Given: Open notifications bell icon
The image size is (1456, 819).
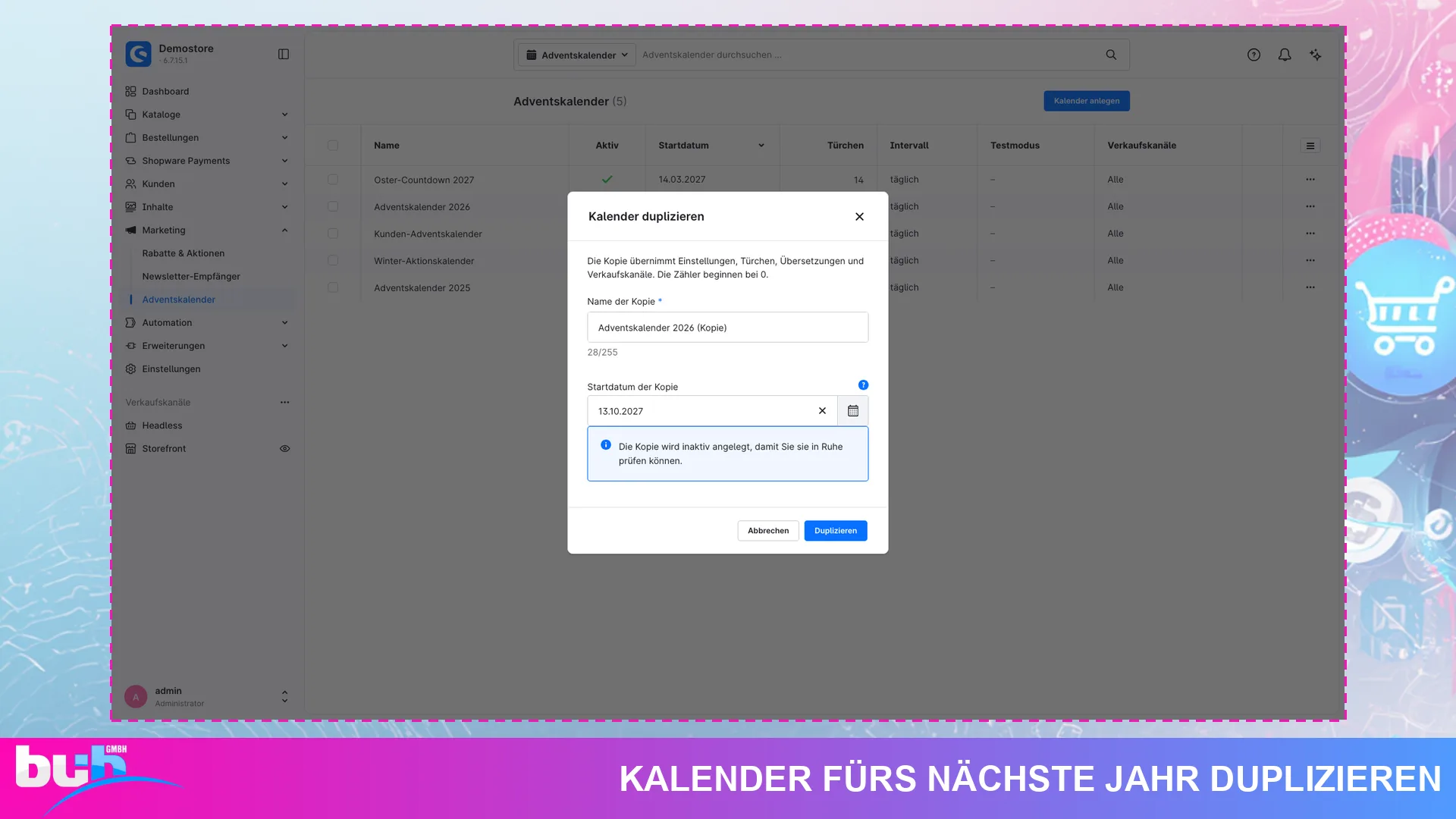Looking at the screenshot, I should point(1285,55).
